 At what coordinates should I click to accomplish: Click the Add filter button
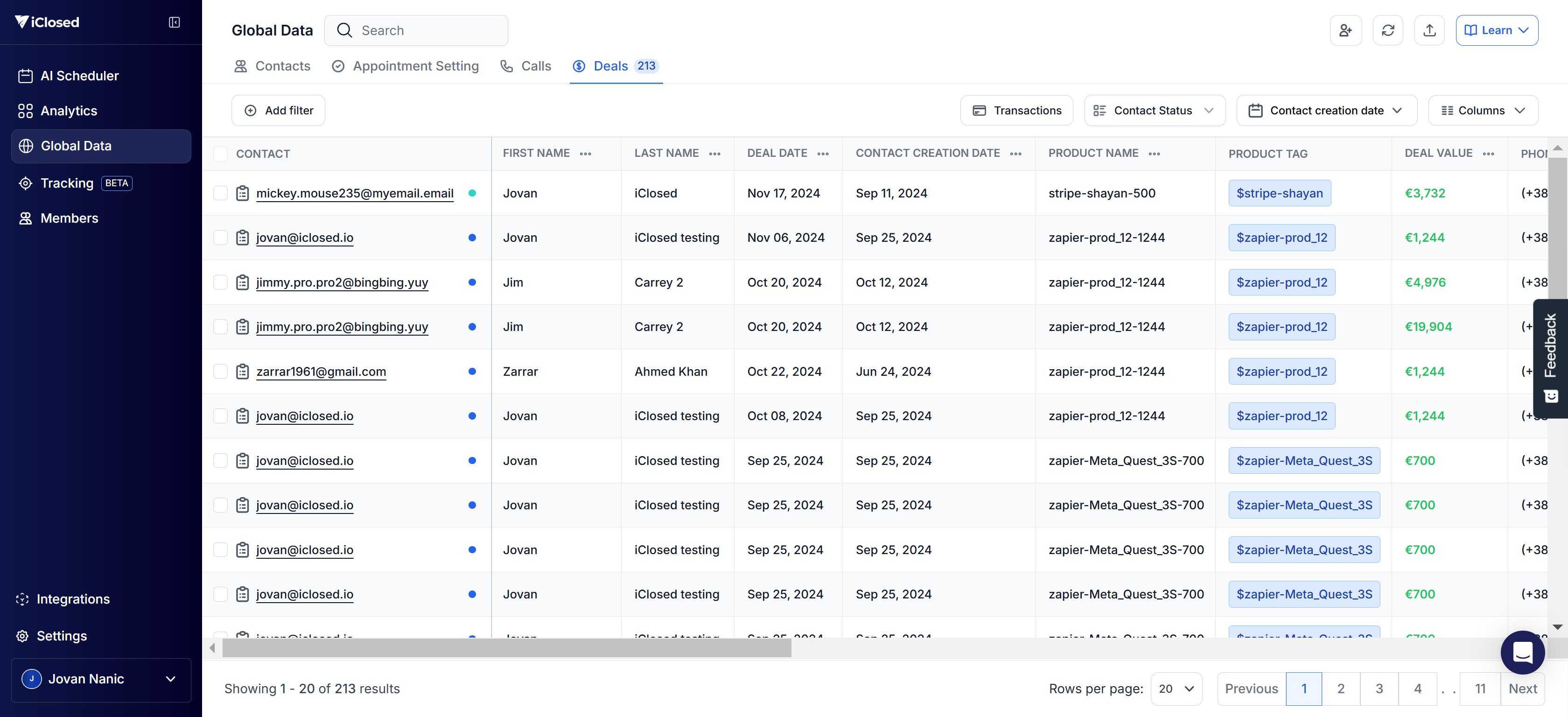click(x=278, y=111)
